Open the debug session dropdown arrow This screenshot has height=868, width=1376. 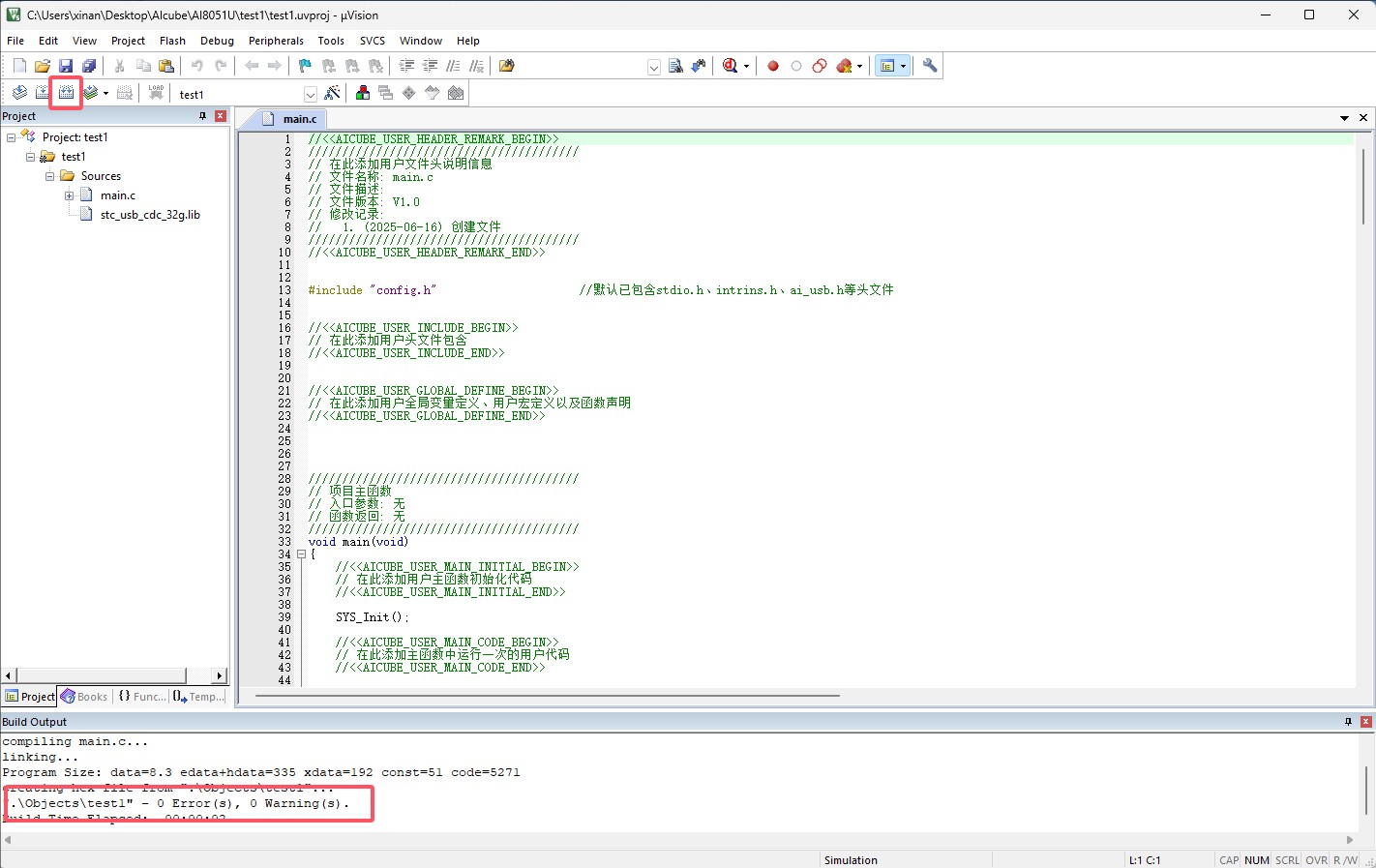click(746, 67)
